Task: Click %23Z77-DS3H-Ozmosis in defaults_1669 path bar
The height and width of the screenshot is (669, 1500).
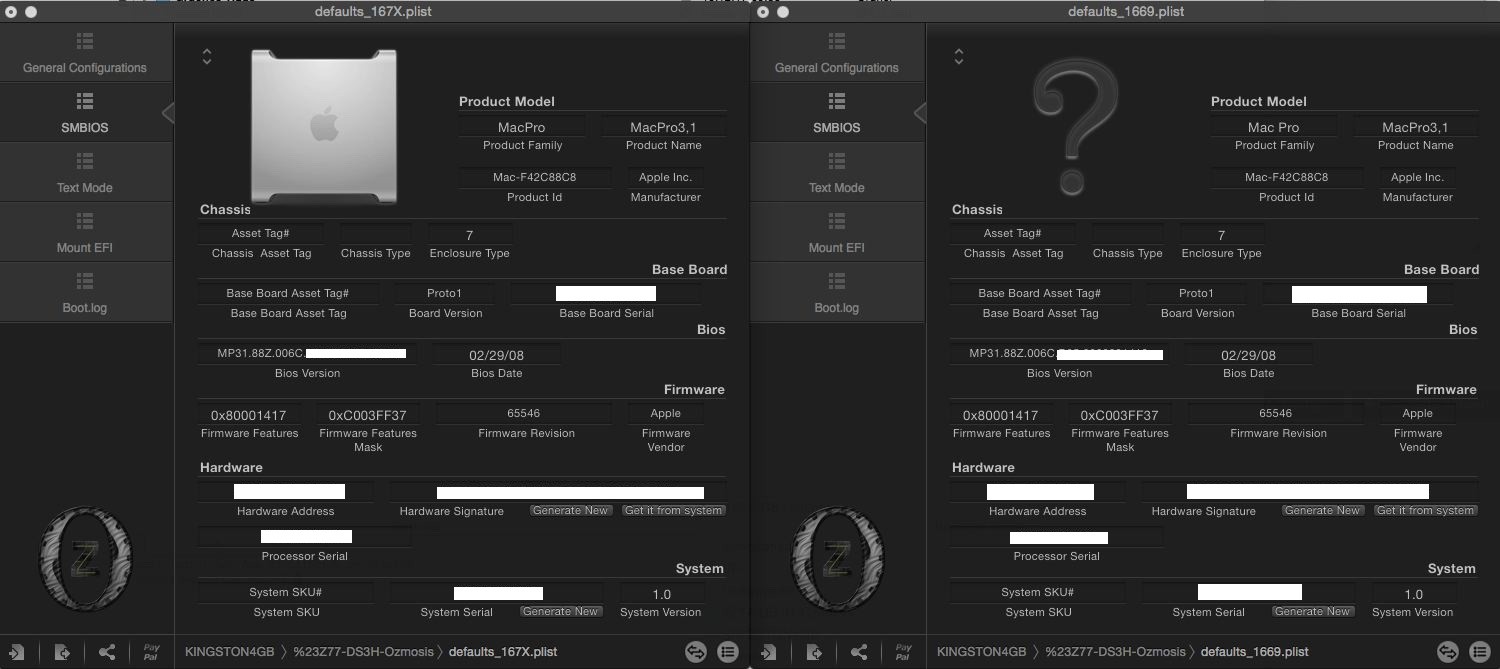Action: point(1116,652)
